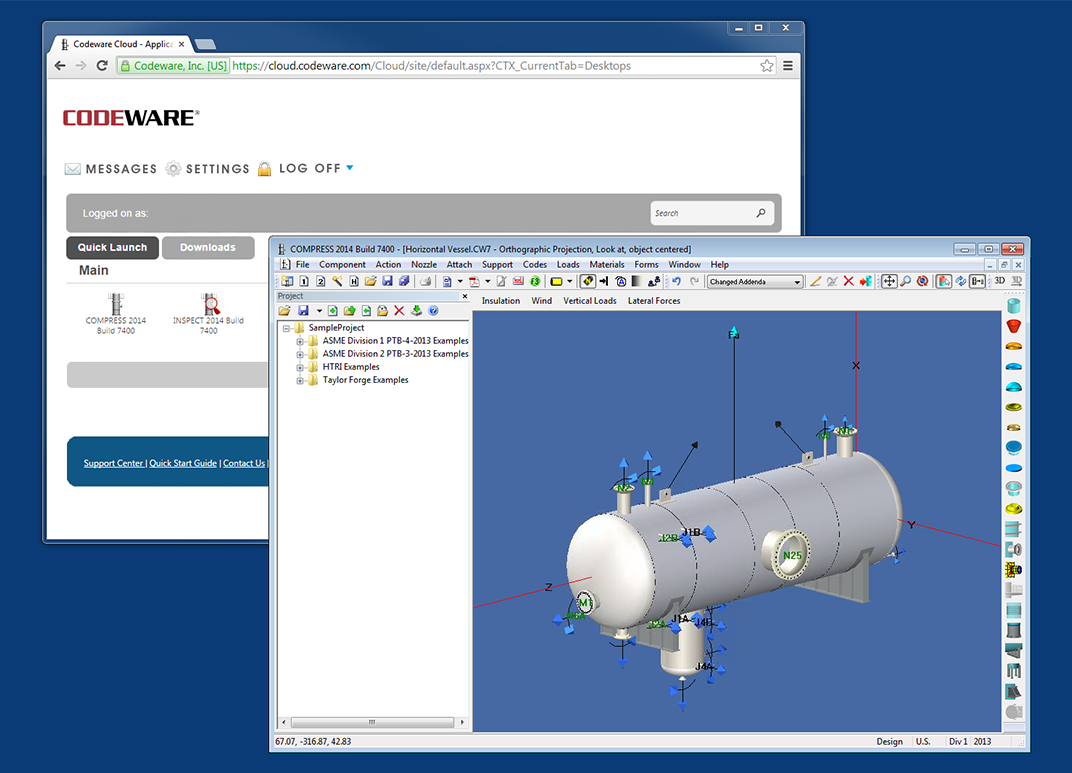Click the Insulation button

point(500,301)
